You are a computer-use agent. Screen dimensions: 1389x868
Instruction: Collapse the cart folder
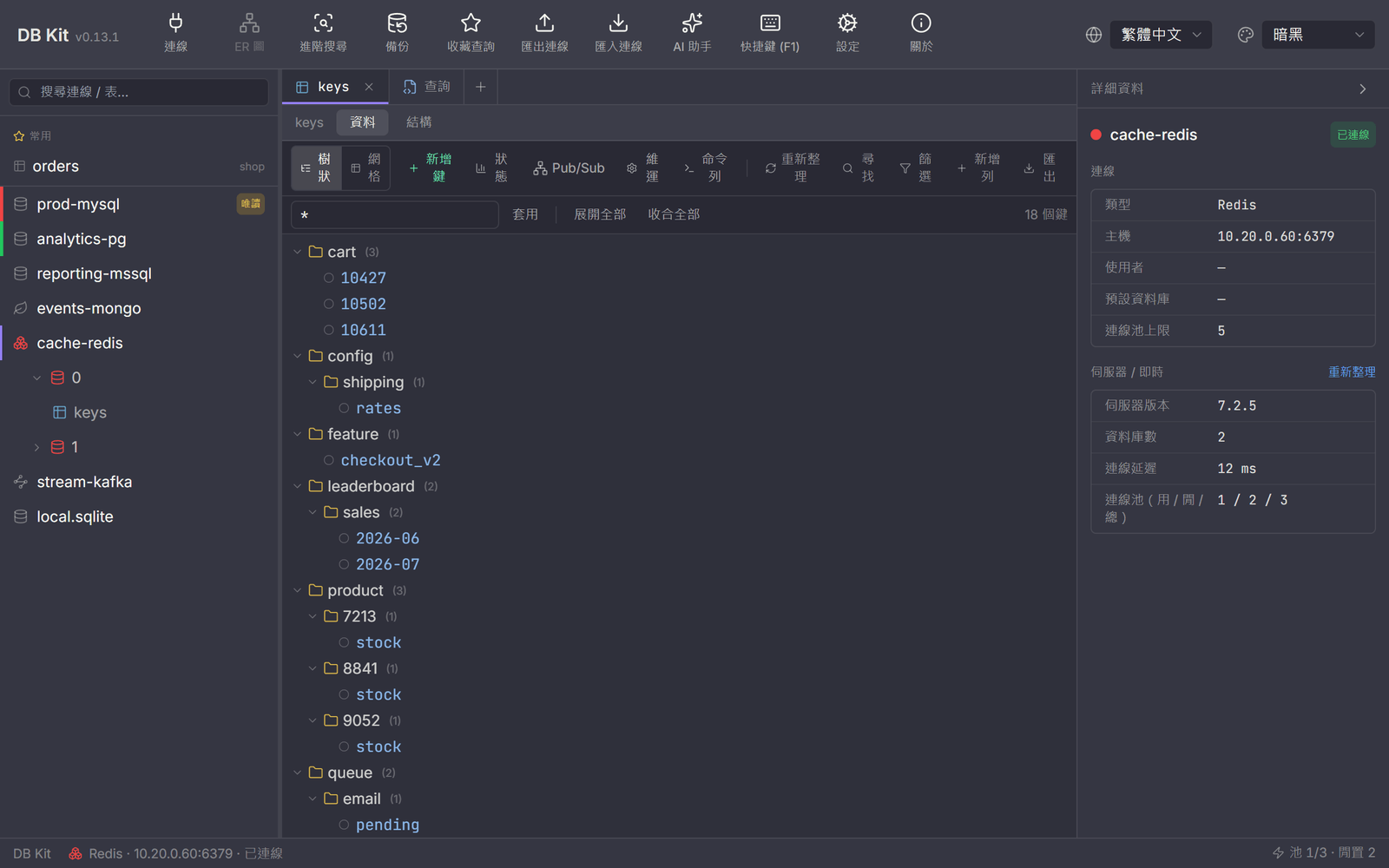point(298,252)
